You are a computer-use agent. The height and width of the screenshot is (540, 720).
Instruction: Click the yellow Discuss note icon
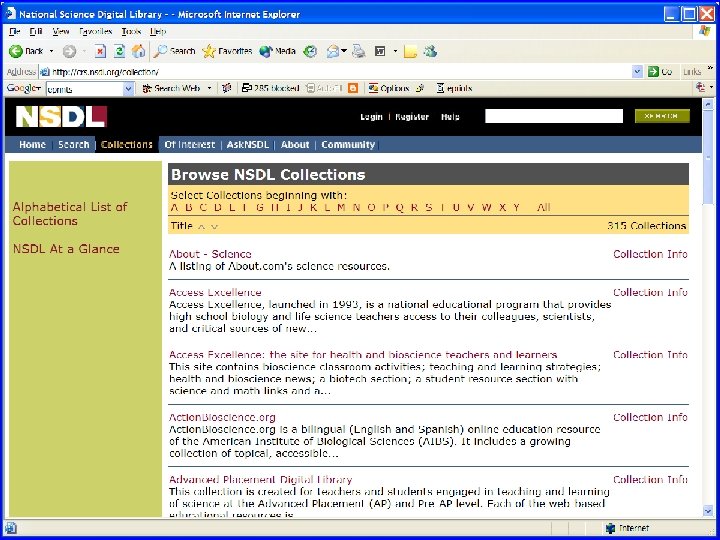[410, 51]
